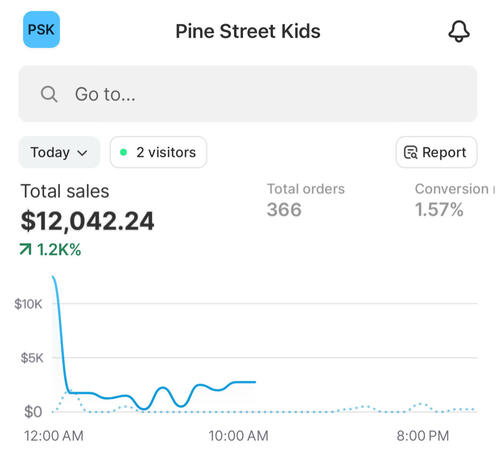Switch to Total orders metric

coord(306,200)
